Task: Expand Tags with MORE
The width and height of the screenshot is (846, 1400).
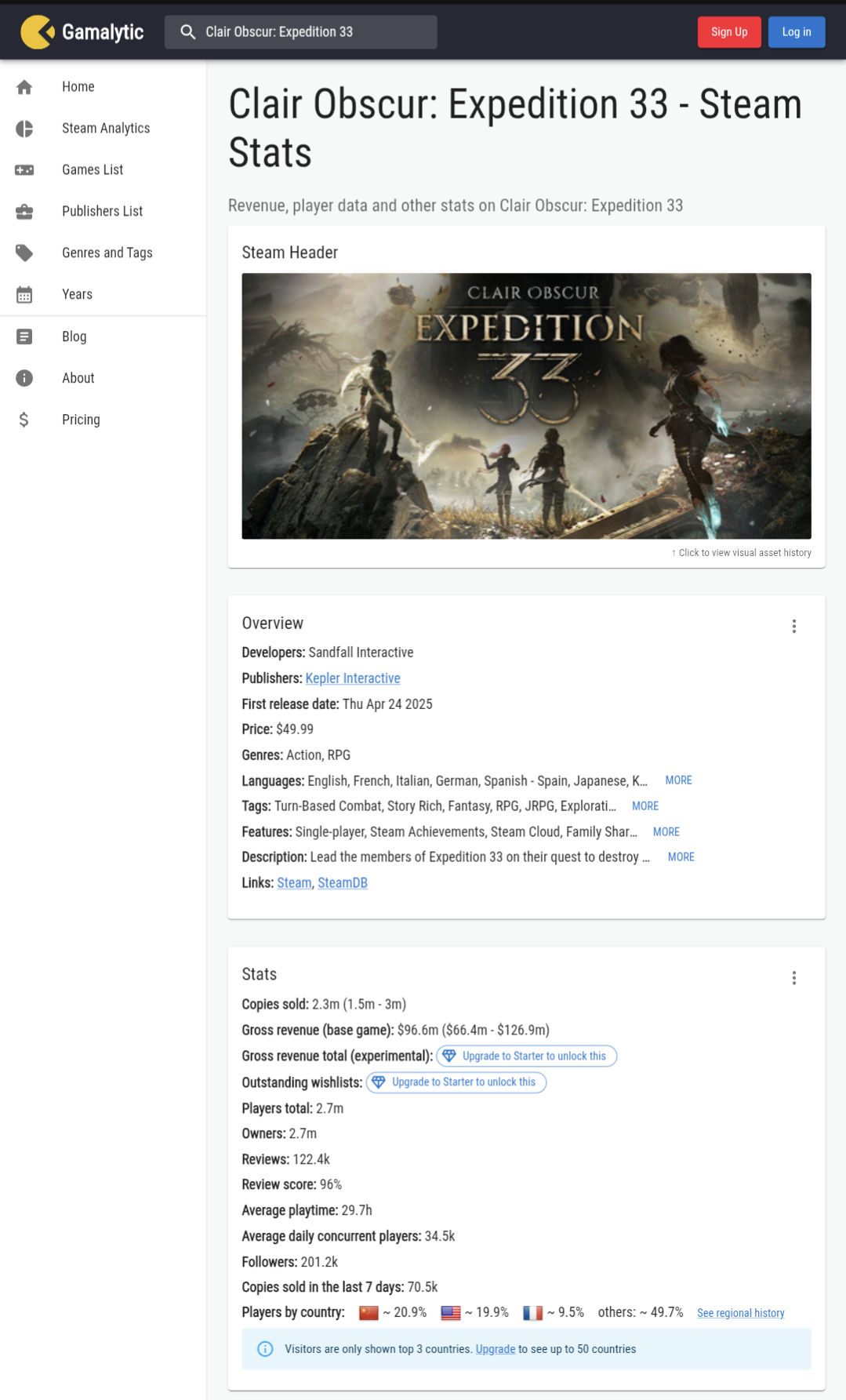Action: [645, 806]
